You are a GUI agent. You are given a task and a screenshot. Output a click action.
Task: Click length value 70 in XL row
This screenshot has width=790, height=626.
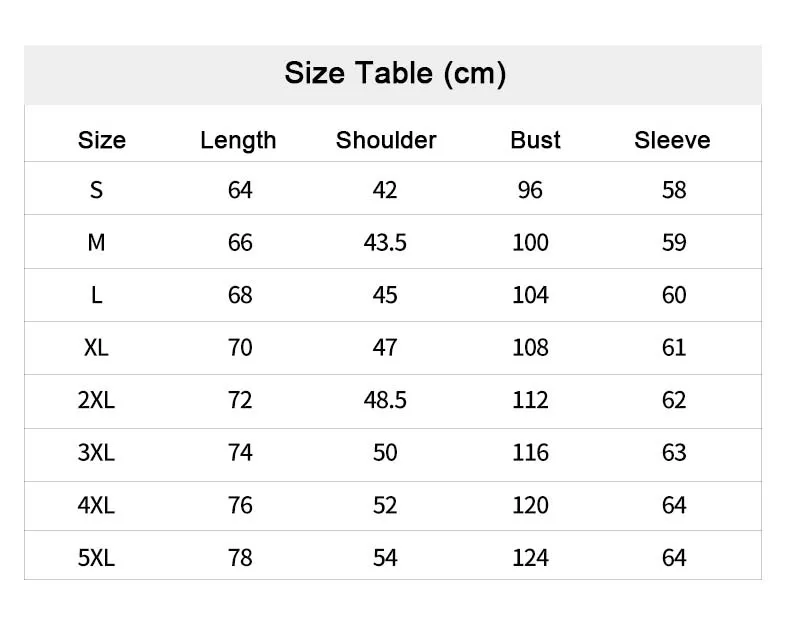tap(240, 347)
